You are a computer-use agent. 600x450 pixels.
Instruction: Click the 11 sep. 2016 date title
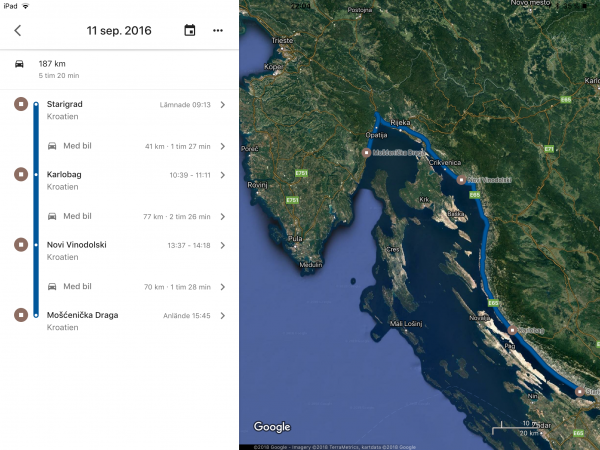point(119,30)
